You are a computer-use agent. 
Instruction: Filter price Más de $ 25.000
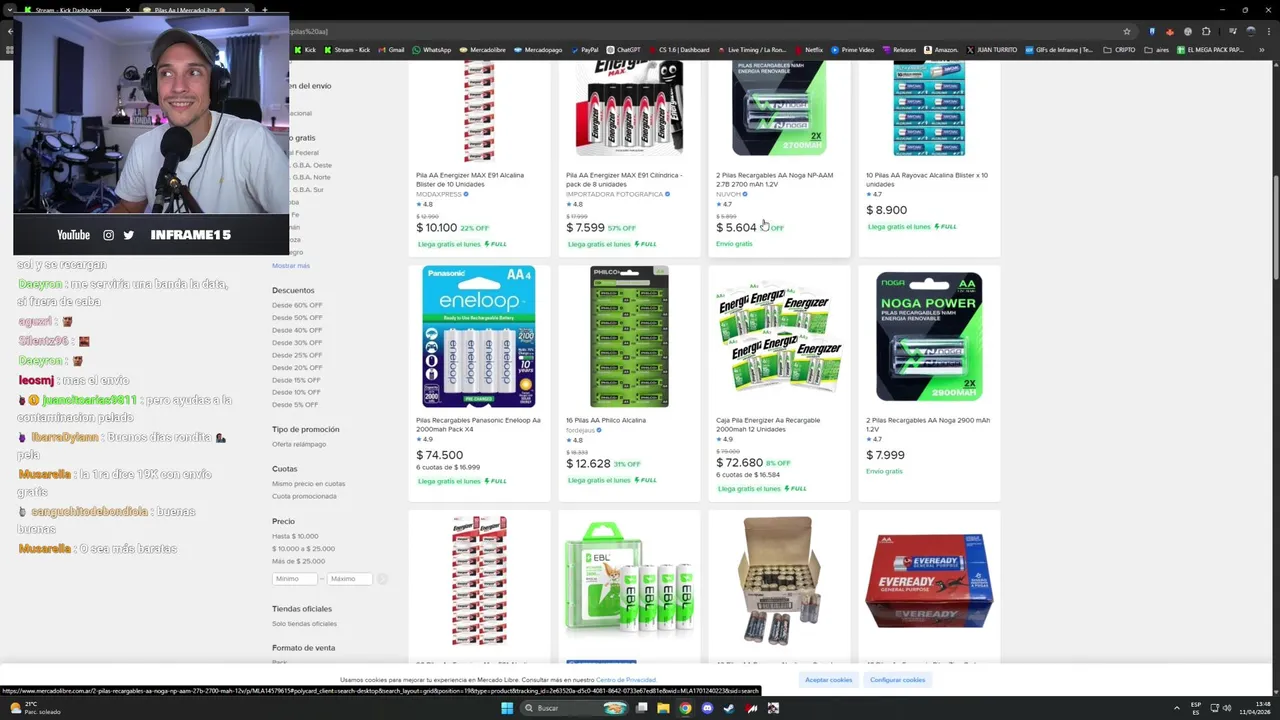click(x=298, y=561)
